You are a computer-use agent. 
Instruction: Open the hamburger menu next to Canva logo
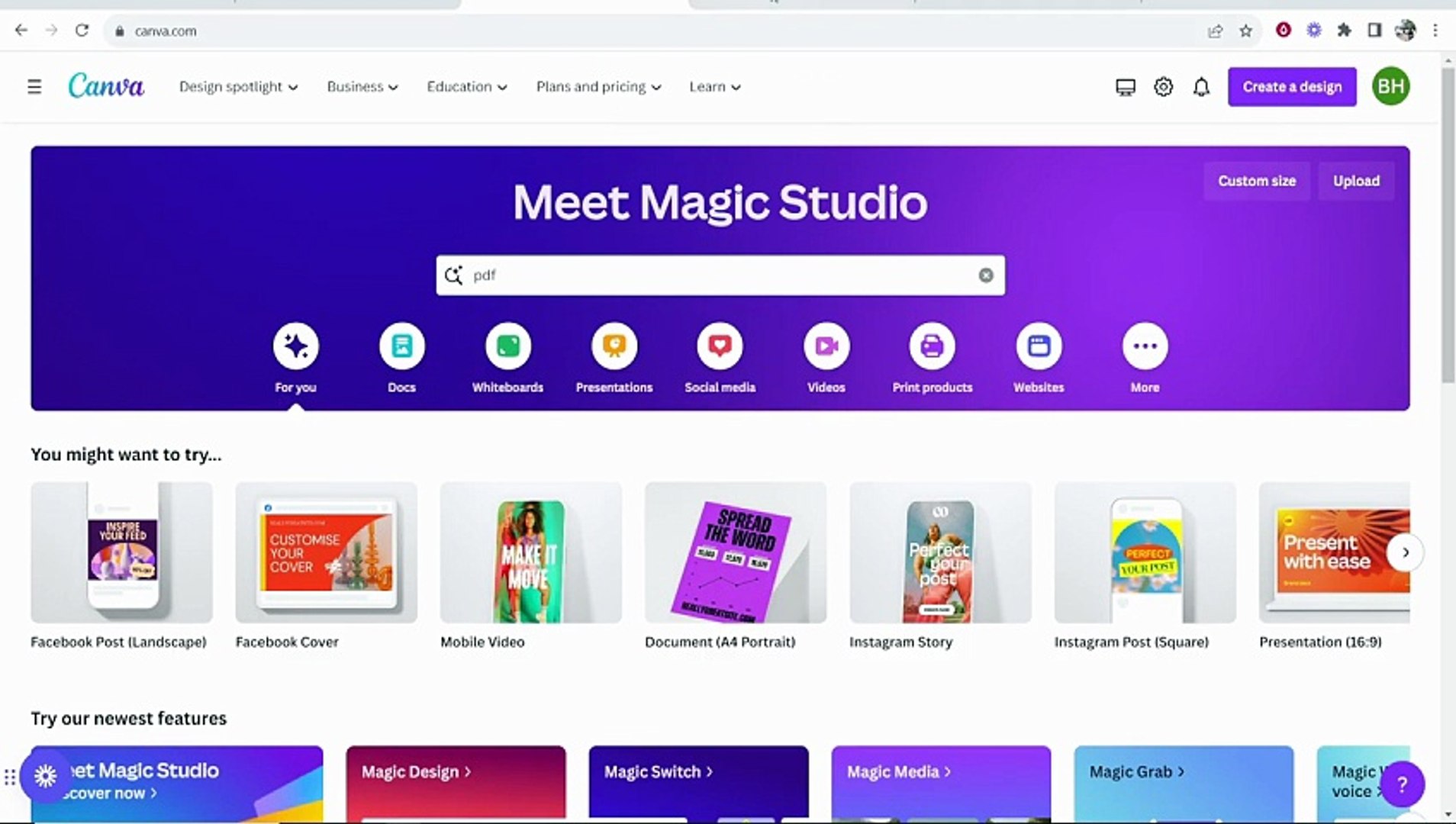tap(34, 86)
